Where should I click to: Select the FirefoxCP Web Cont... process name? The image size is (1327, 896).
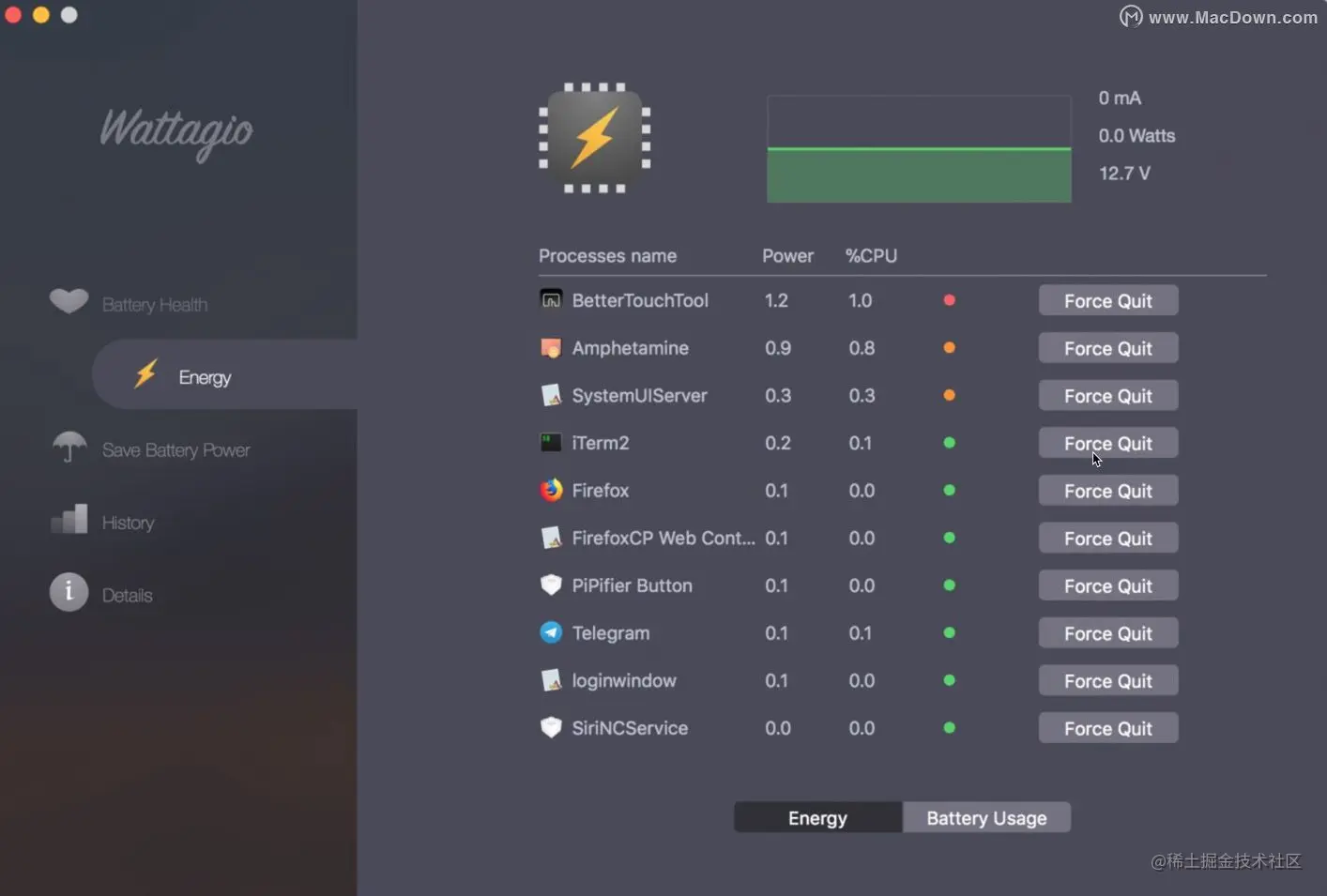coord(663,538)
